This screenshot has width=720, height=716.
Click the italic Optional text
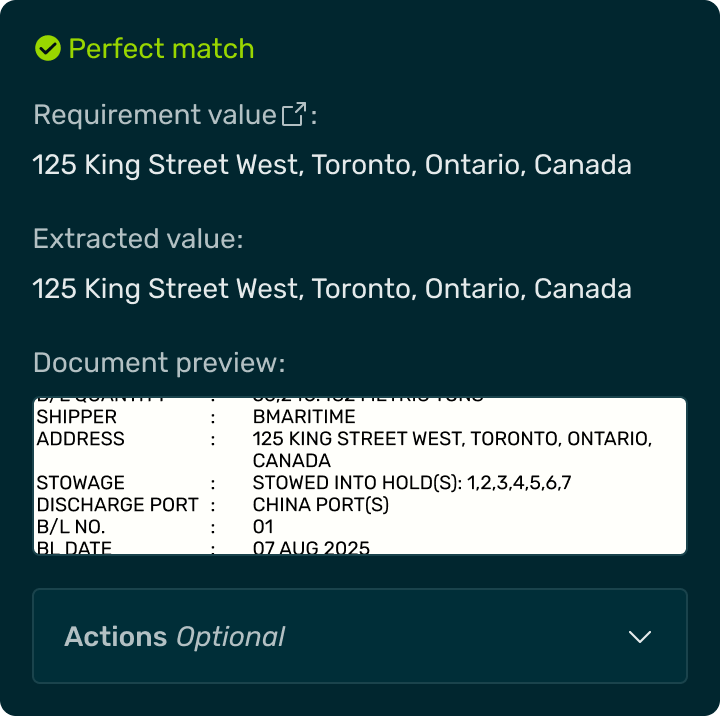click(230, 637)
